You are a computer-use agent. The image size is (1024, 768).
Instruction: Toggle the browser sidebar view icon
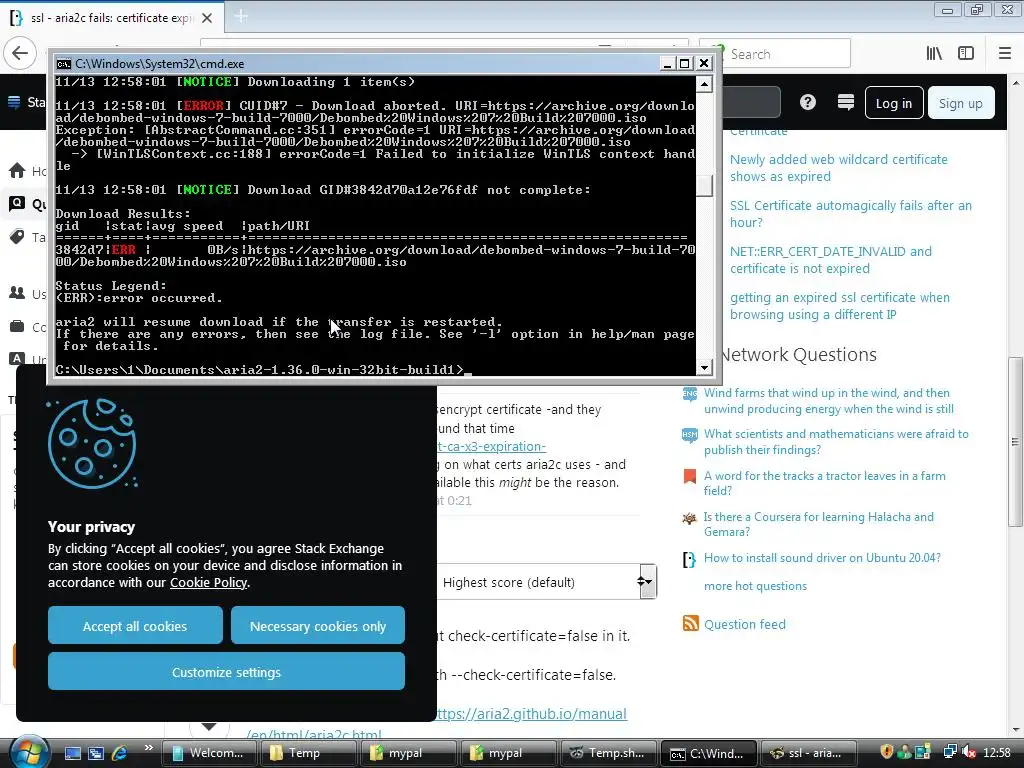point(966,54)
